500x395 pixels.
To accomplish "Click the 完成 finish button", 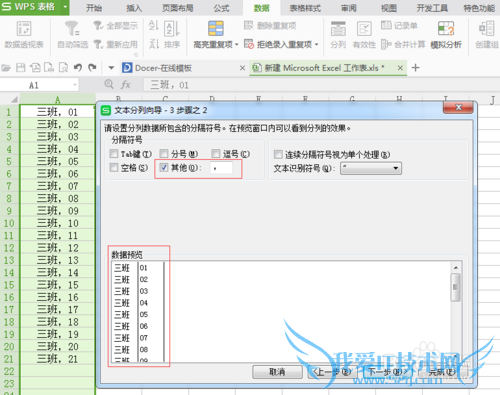I will 442,372.
